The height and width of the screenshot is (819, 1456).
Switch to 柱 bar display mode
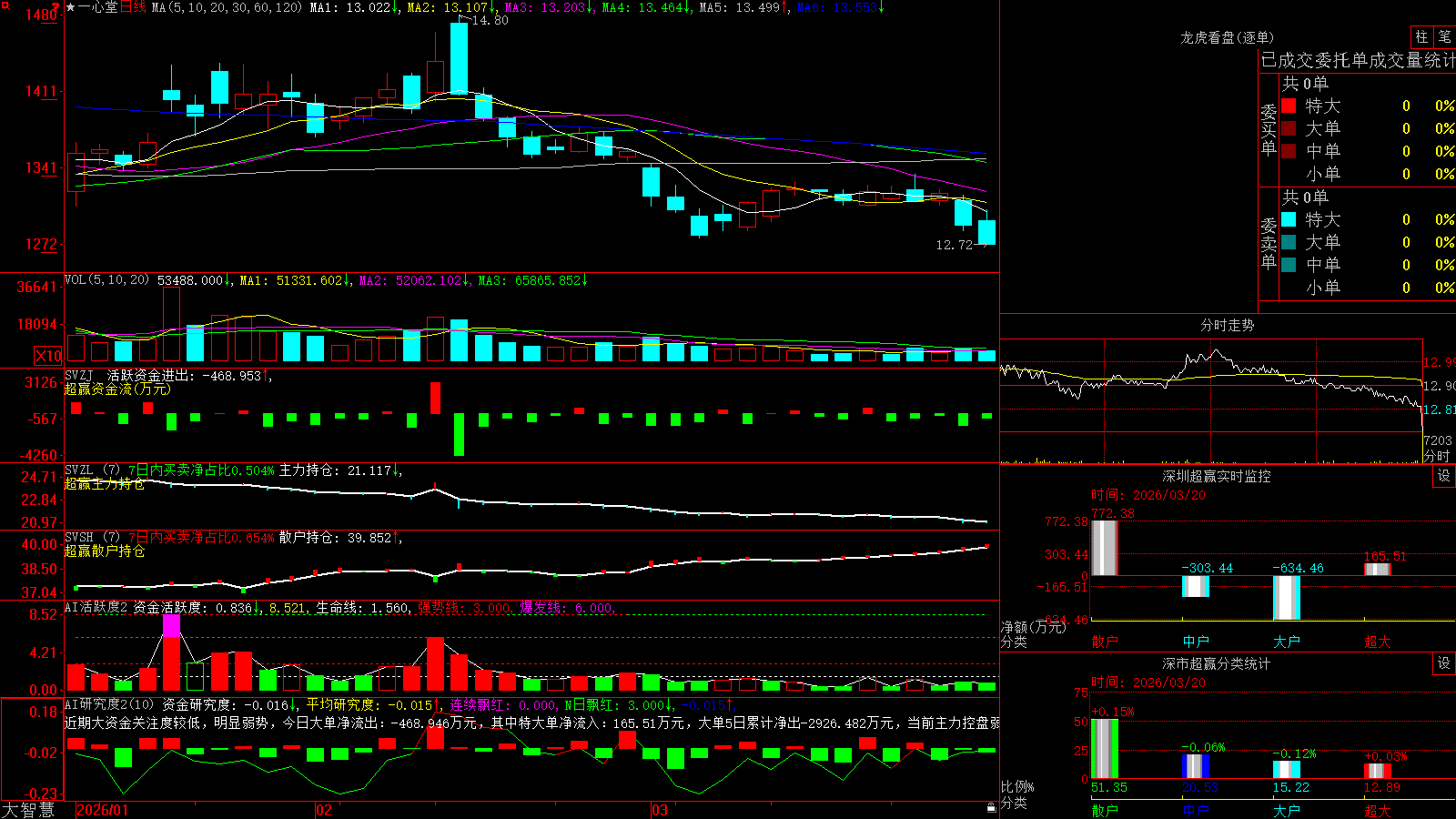pos(1421,36)
